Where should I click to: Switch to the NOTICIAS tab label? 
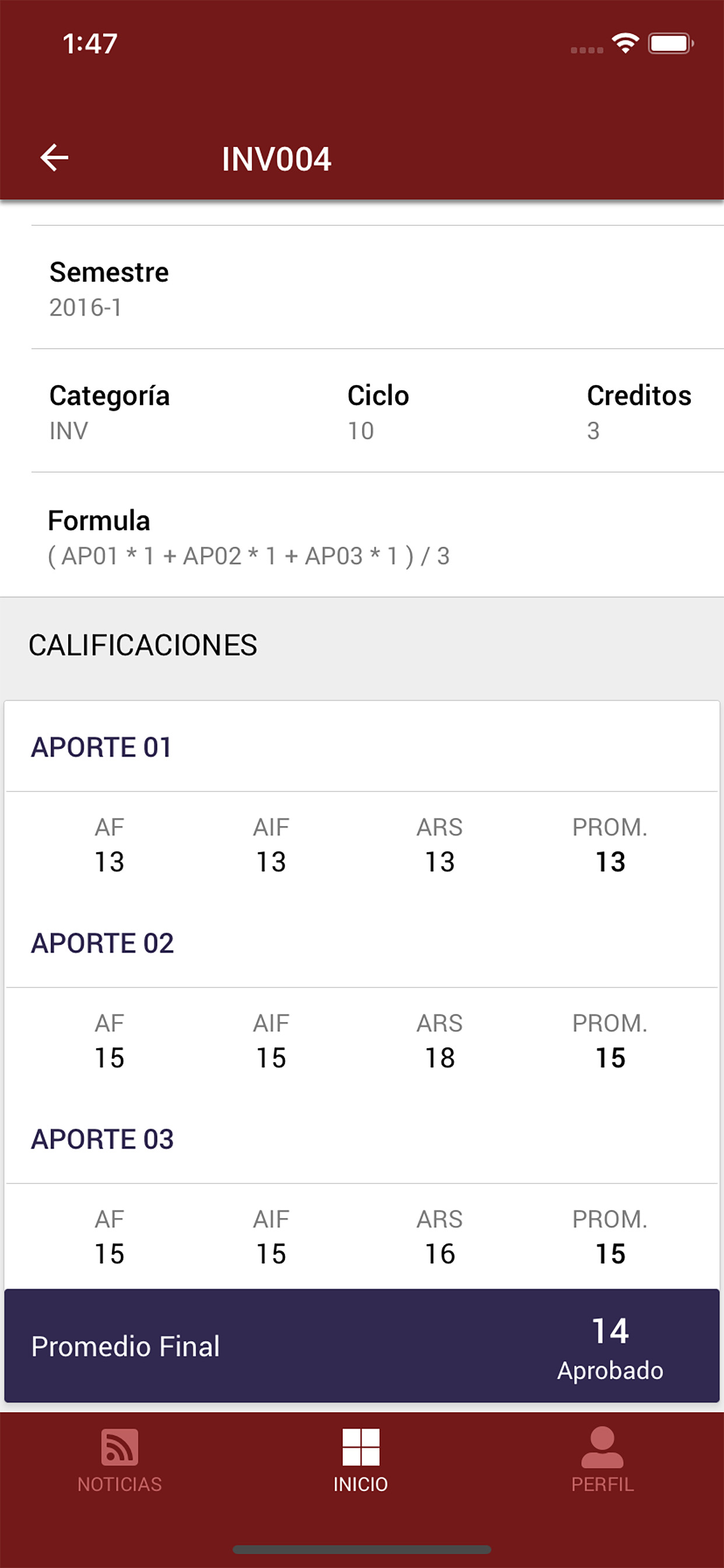120,1485
